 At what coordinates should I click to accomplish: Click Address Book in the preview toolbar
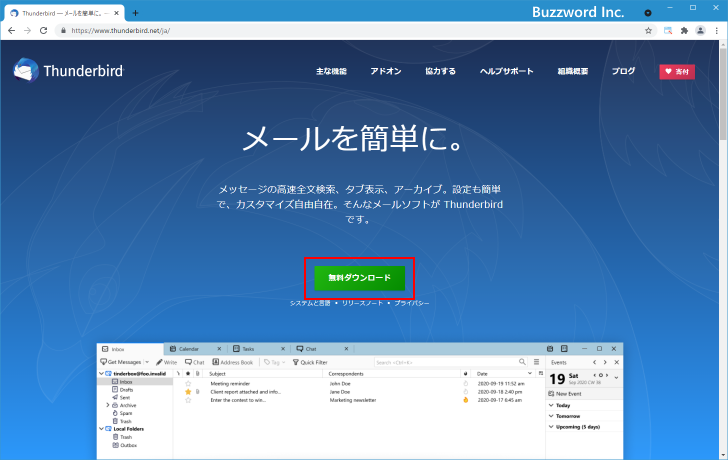[233, 362]
